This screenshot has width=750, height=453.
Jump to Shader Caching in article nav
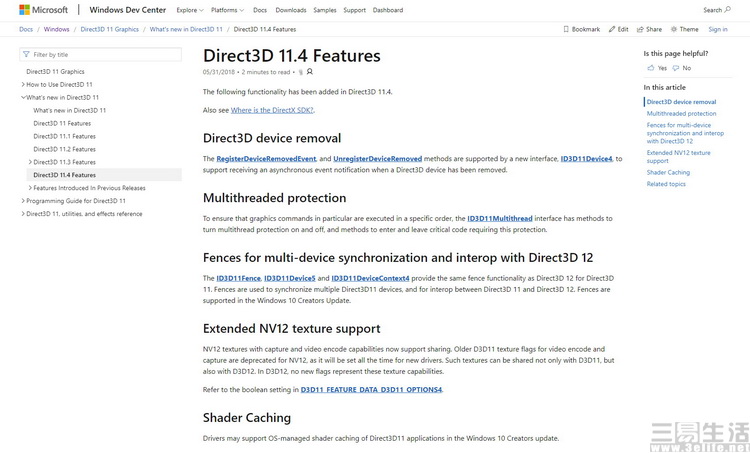pos(668,173)
